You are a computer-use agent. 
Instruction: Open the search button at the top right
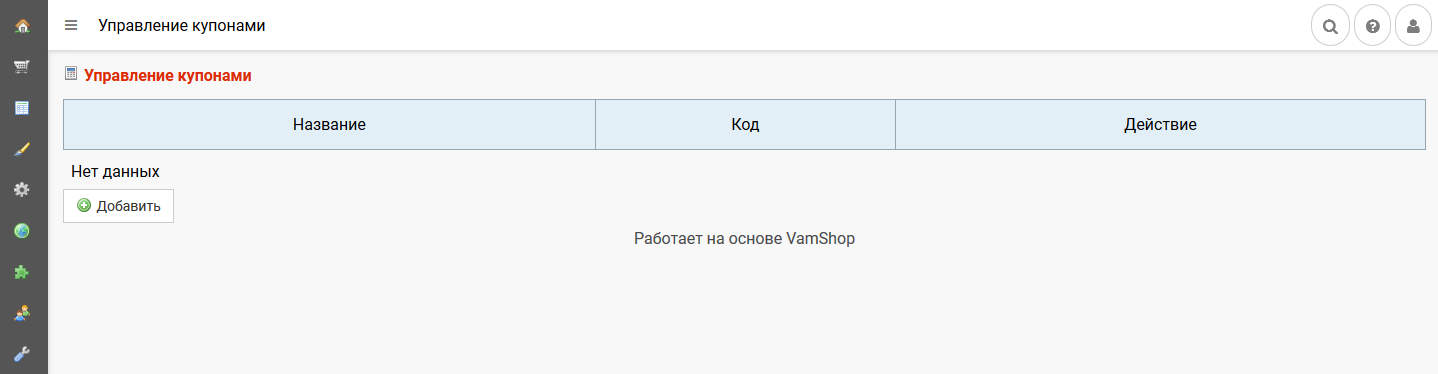1330,26
